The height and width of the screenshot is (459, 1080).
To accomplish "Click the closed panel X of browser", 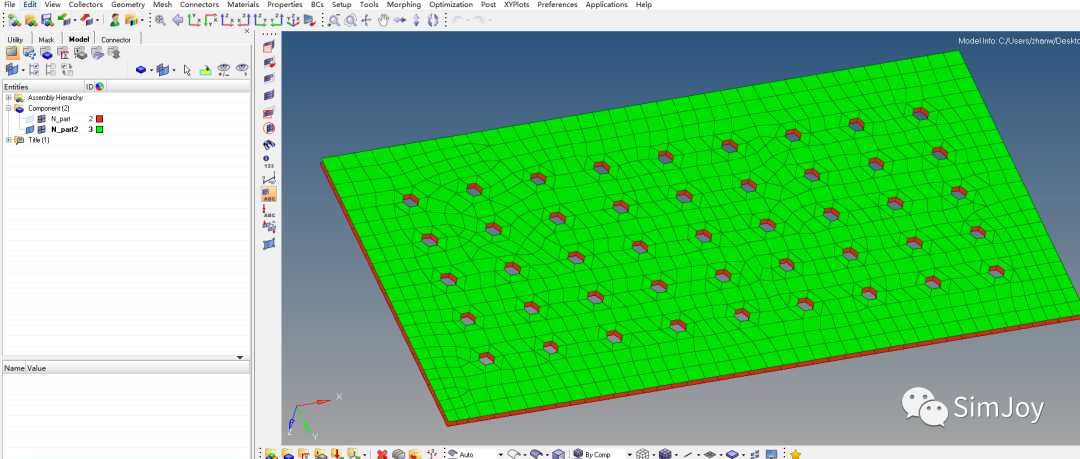I will point(247,31).
